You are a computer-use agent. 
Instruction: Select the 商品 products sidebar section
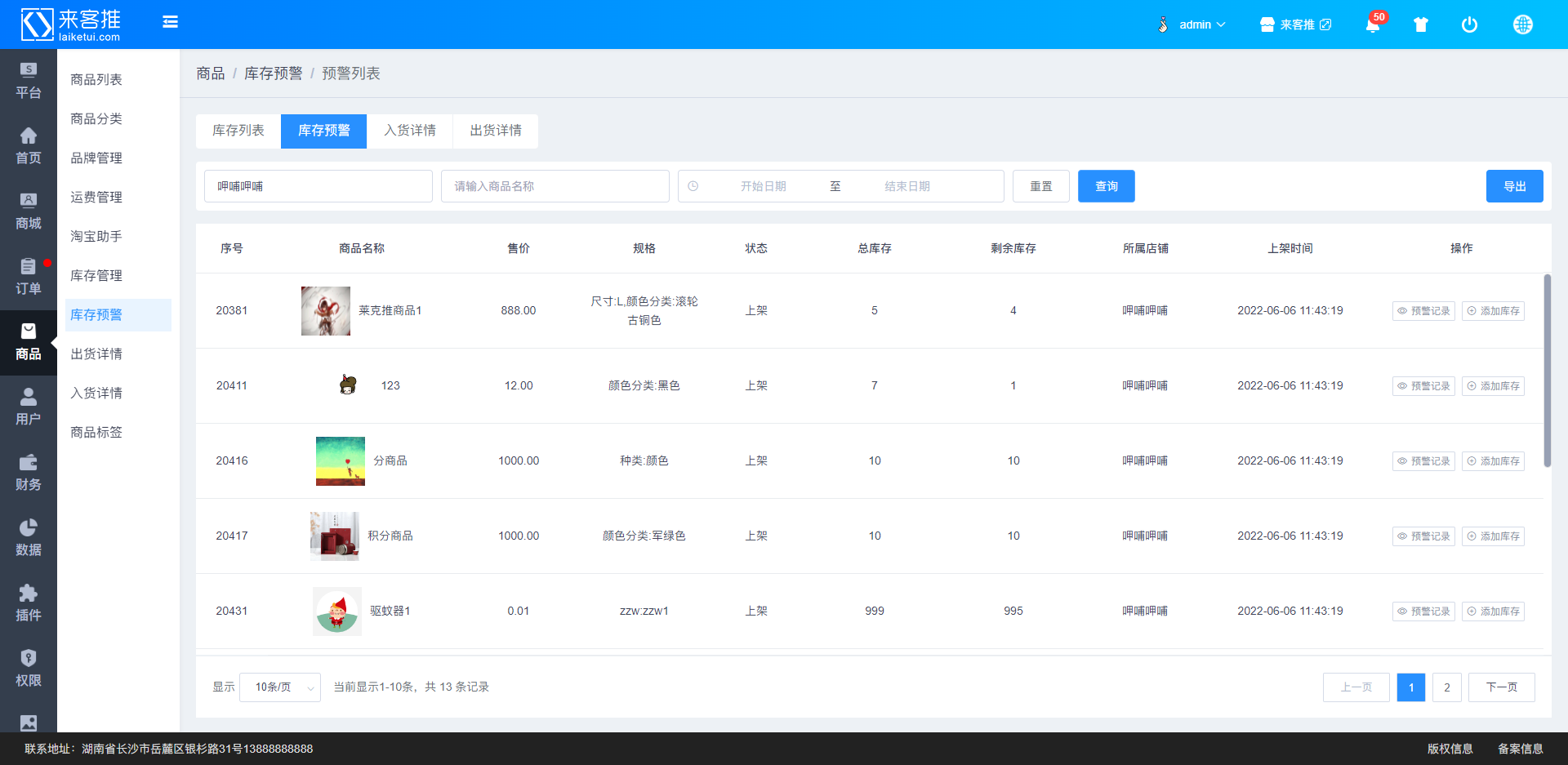click(x=29, y=342)
